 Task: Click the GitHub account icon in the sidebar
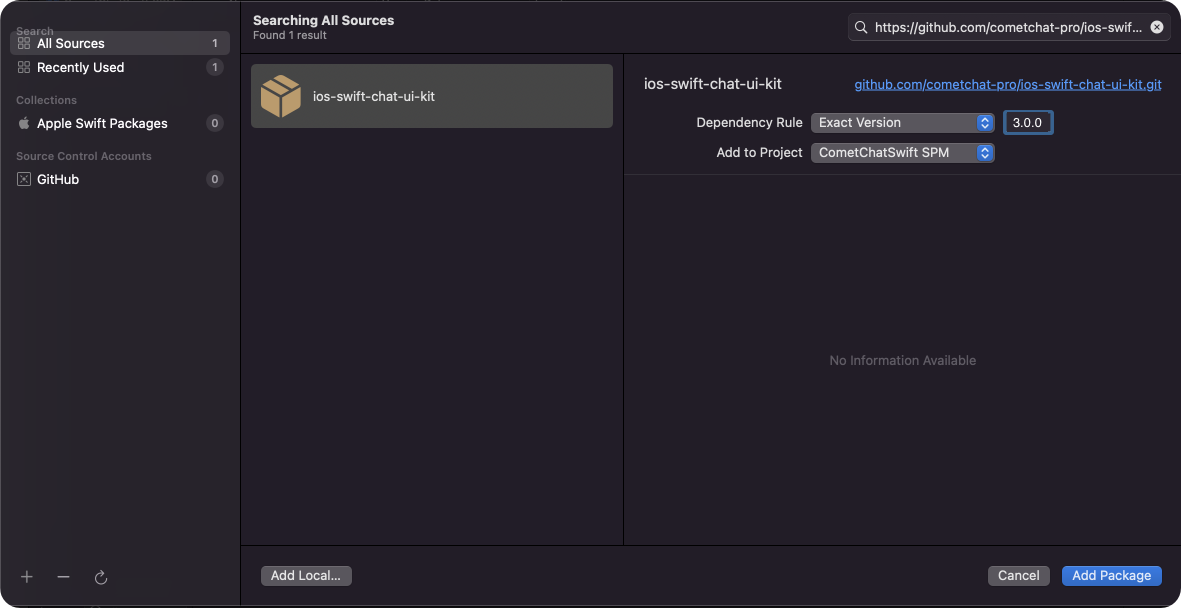24,179
